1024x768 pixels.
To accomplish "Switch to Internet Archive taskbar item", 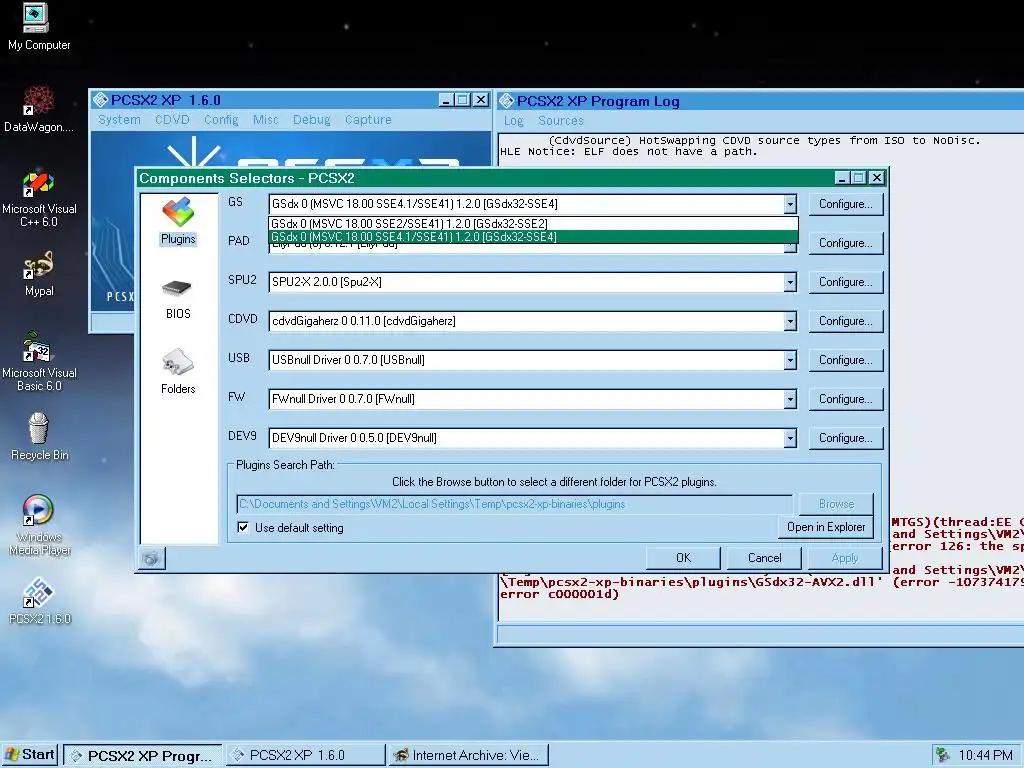I will pos(468,756).
